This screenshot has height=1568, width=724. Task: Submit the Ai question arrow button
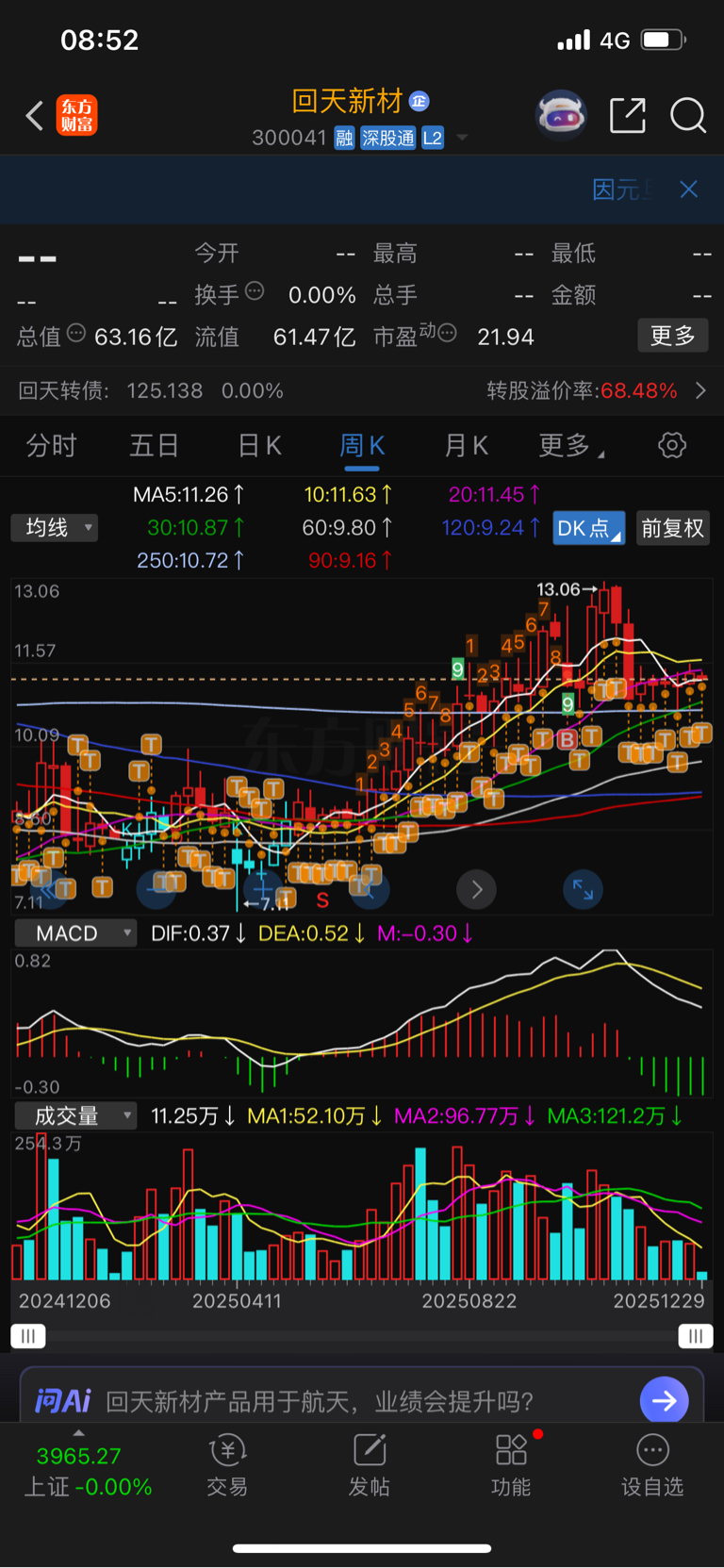click(664, 1401)
